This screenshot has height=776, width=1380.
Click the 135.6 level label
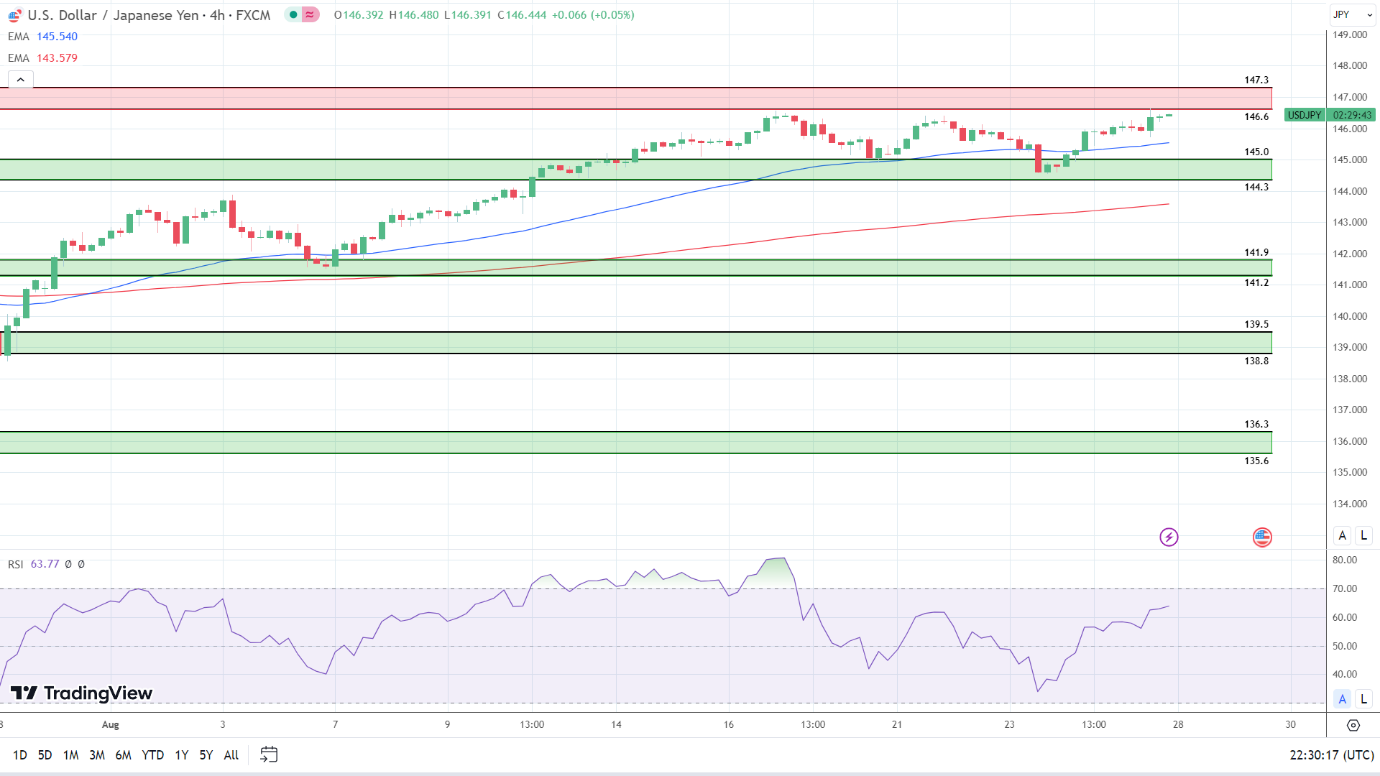coord(1256,461)
